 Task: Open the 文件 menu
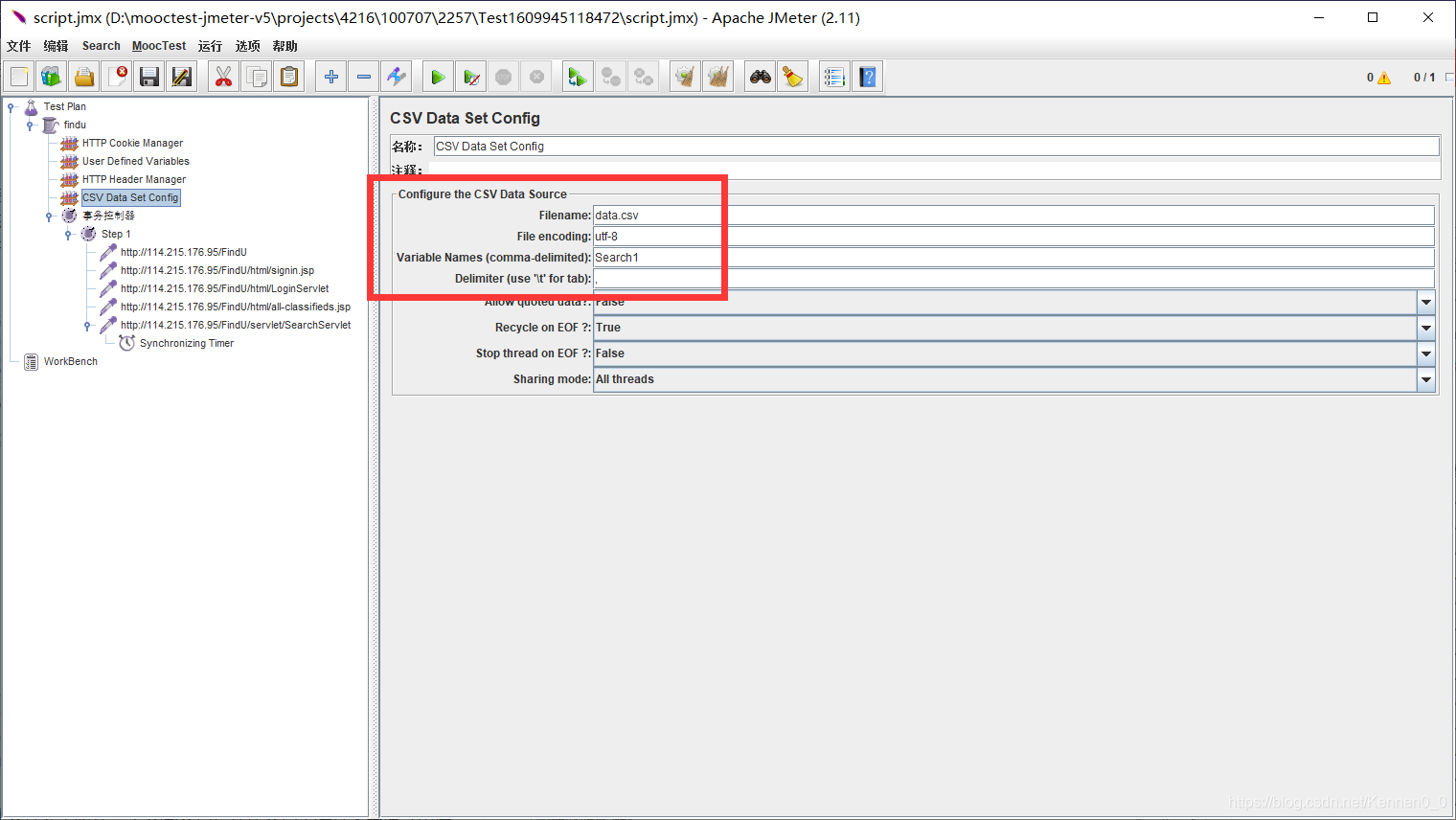(19, 46)
